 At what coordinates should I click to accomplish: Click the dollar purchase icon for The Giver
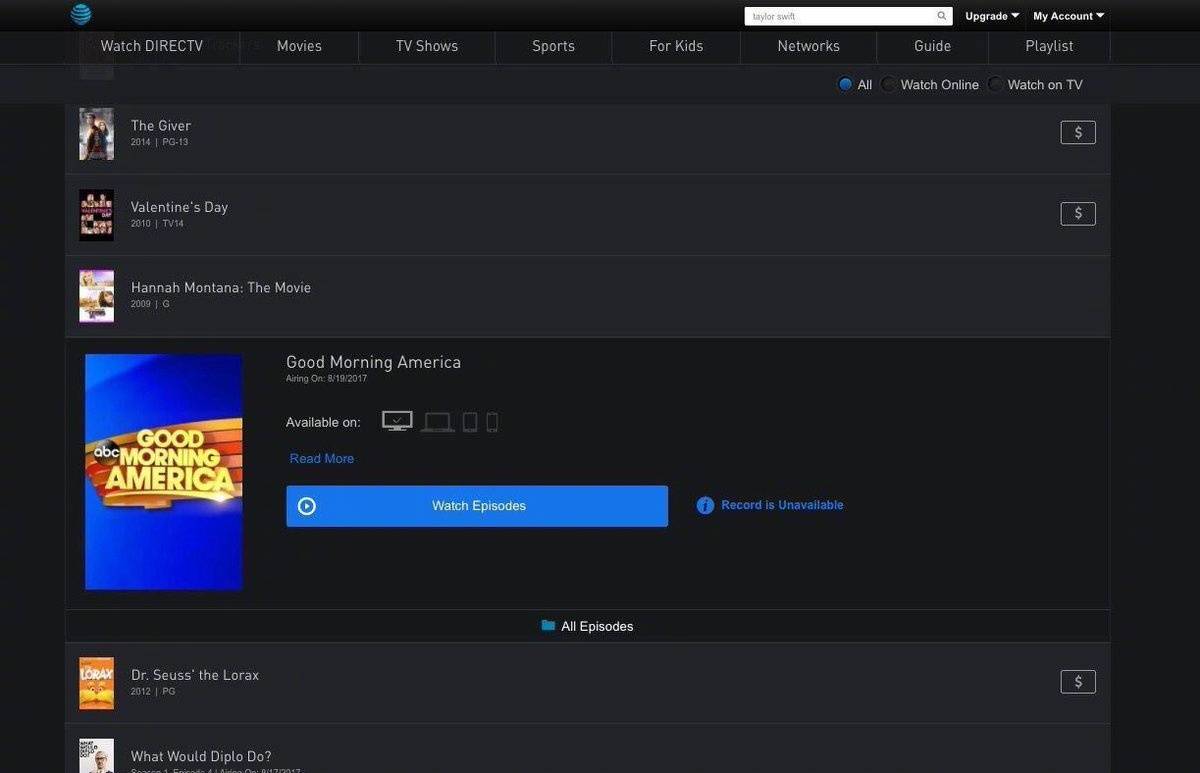click(x=1078, y=132)
